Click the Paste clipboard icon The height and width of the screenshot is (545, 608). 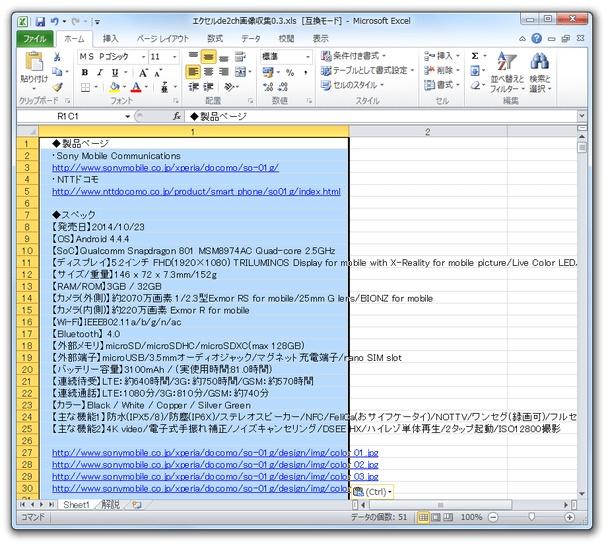tap(34, 61)
